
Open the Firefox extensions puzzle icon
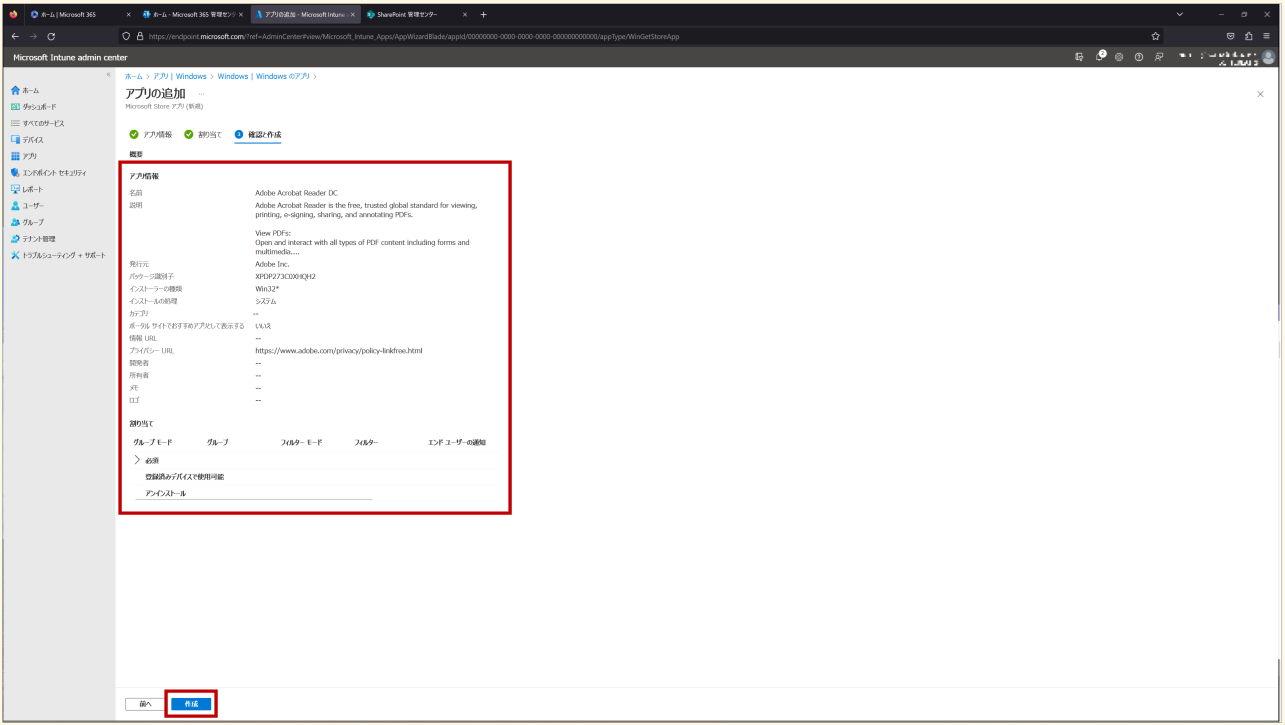point(1249,36)
